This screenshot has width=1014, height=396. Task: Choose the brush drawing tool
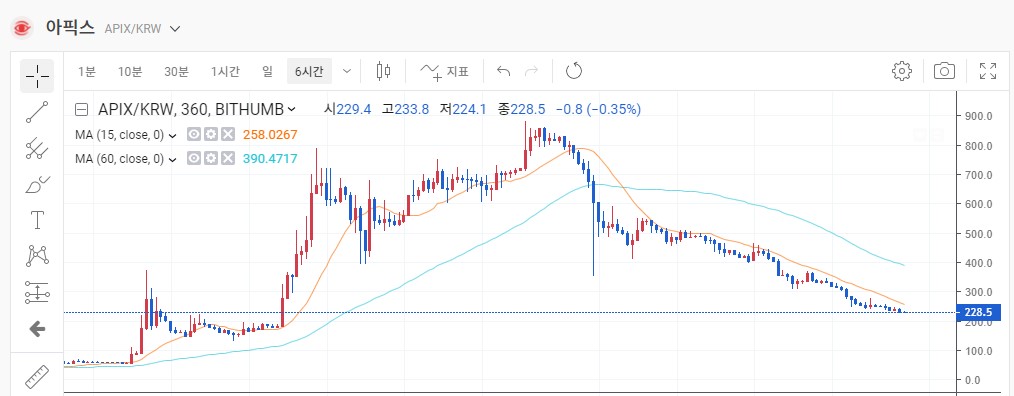point(38,185)
